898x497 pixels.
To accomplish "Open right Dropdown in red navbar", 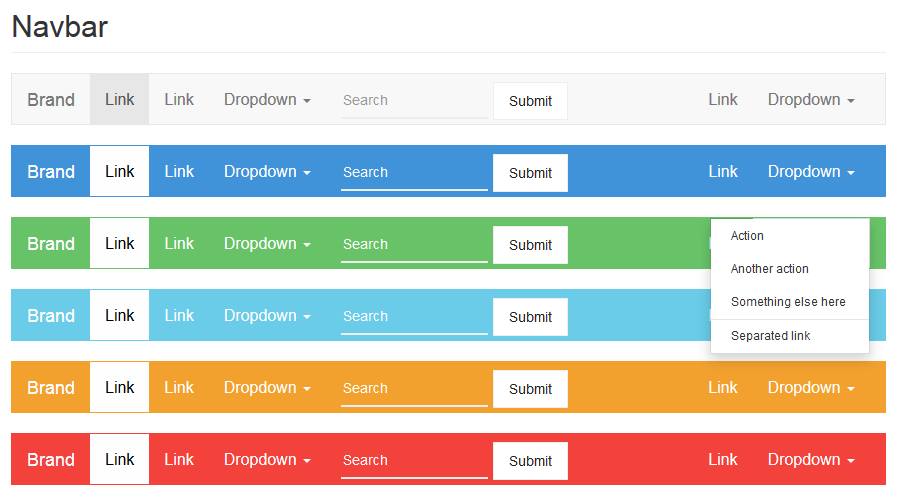I will pyautogui.click(x=811, y=459).
